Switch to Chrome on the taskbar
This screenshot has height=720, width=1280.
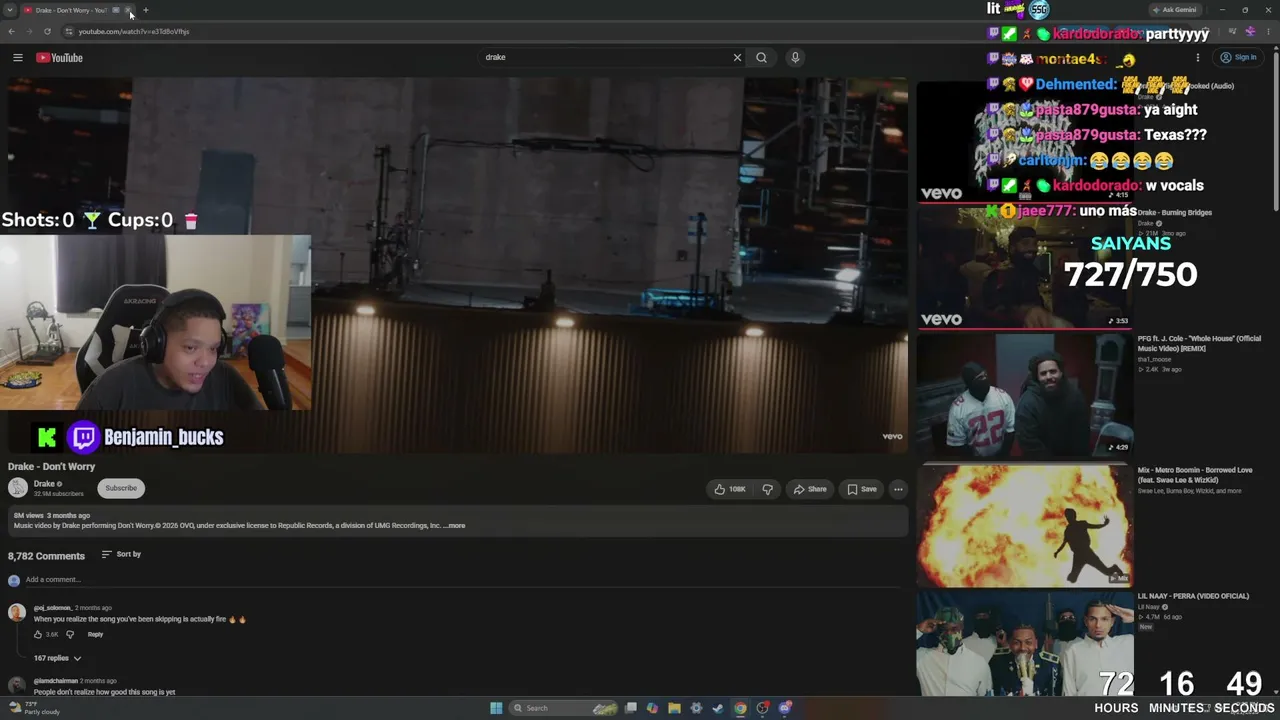740,708
